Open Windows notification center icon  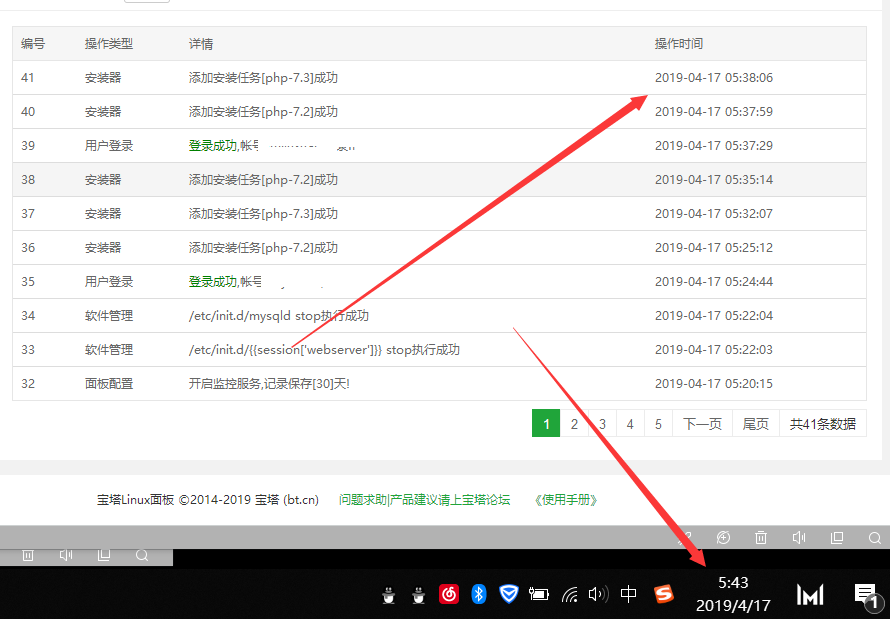[x=866, y=595]
